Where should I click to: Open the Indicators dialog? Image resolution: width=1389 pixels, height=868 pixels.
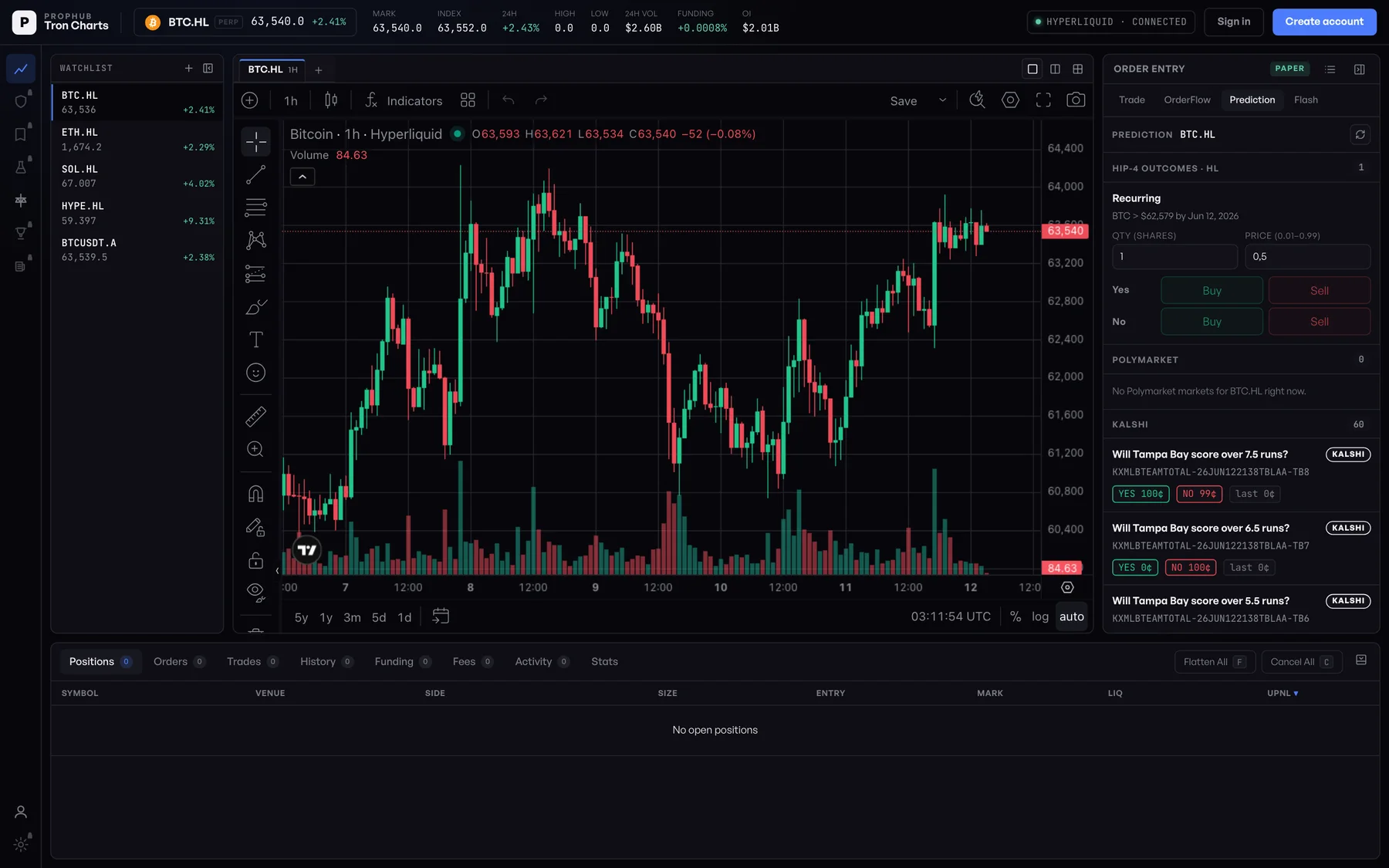[x=404, y=100]
